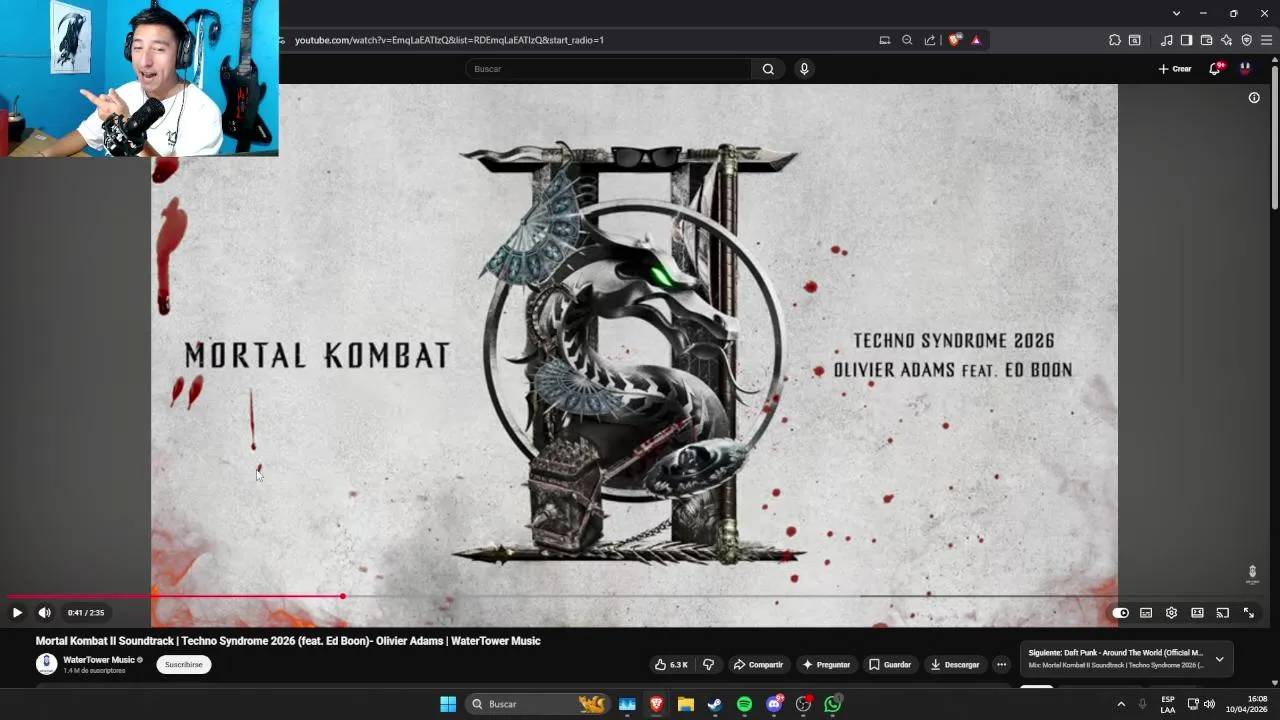The image size is (1280, 720).
Task: Click the YouTube Buscar search field
Action: coord(608,69)
